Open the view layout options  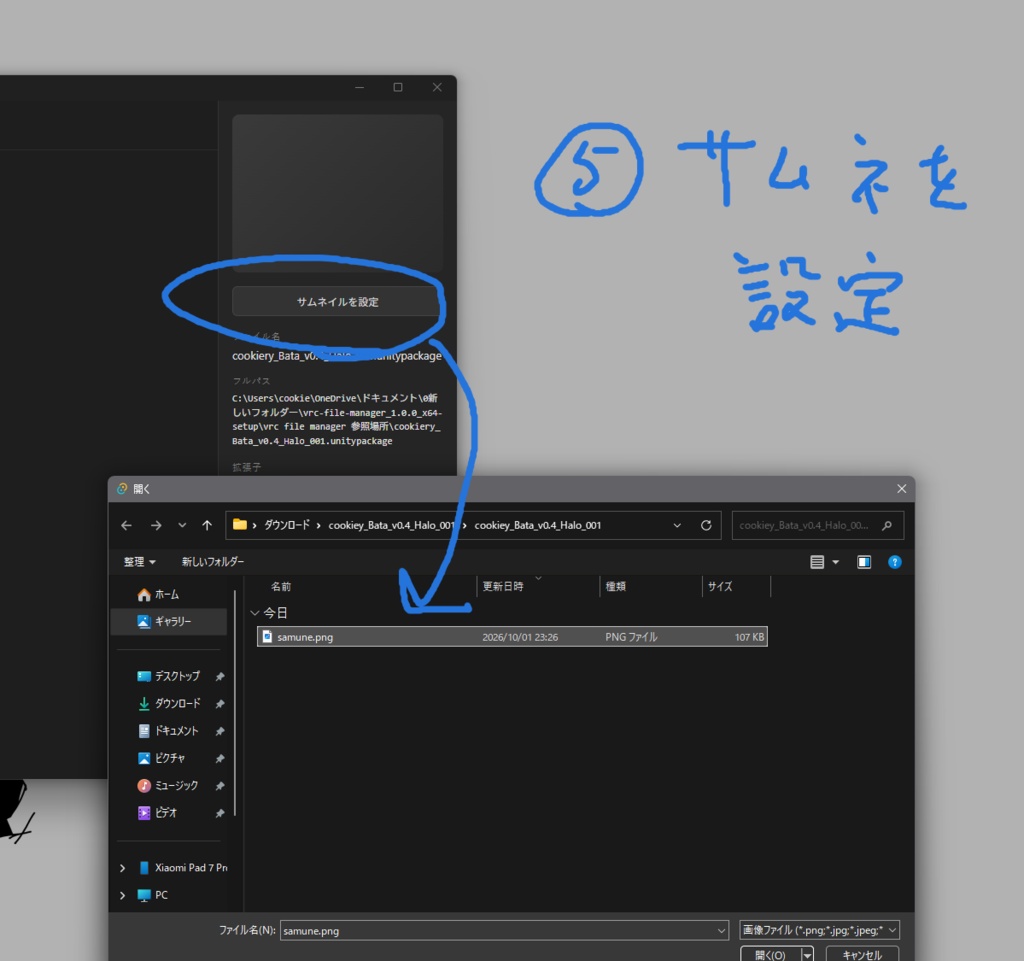click(817, 562)
